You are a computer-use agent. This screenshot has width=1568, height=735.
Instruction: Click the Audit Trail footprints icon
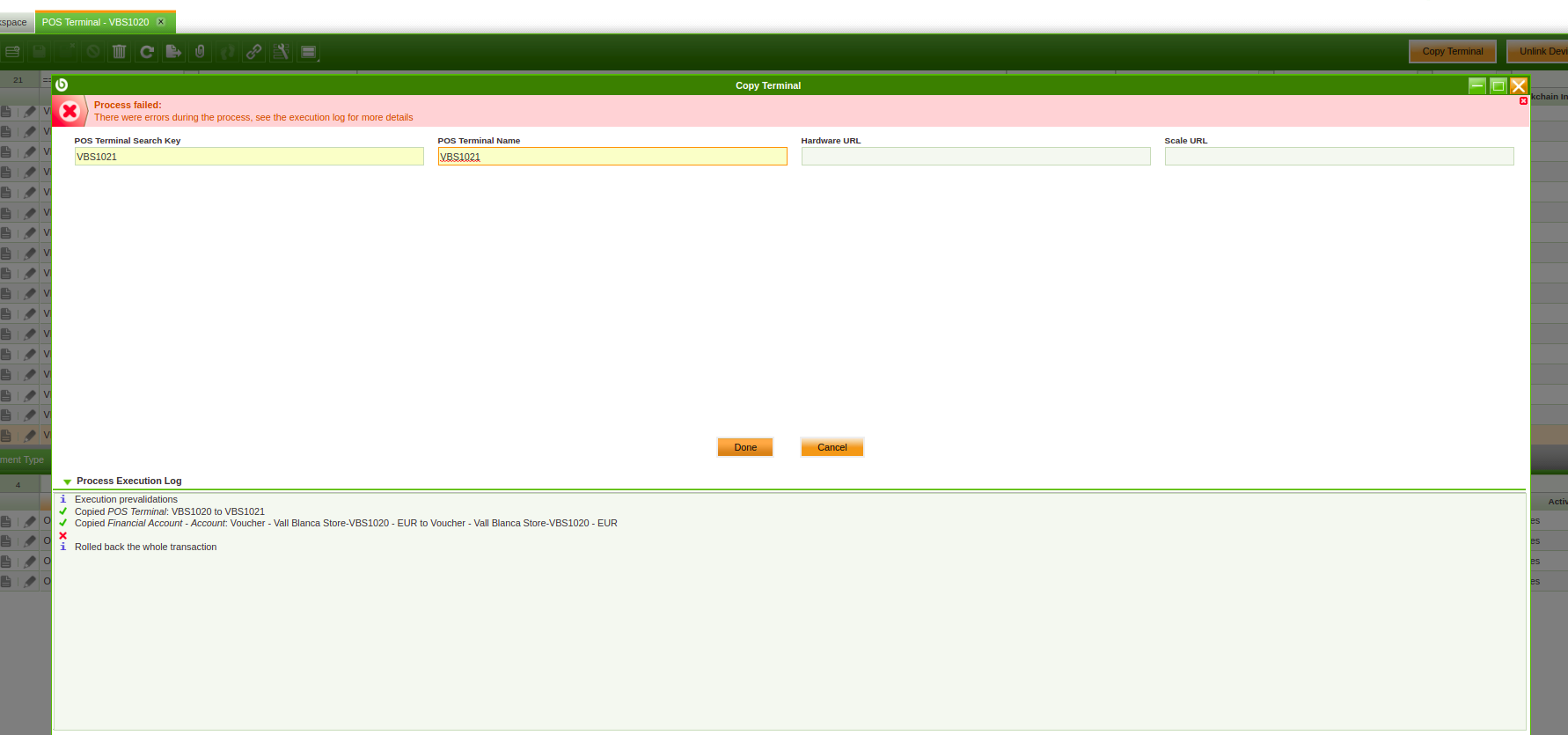pyautogui.click(x=227, y=52)
